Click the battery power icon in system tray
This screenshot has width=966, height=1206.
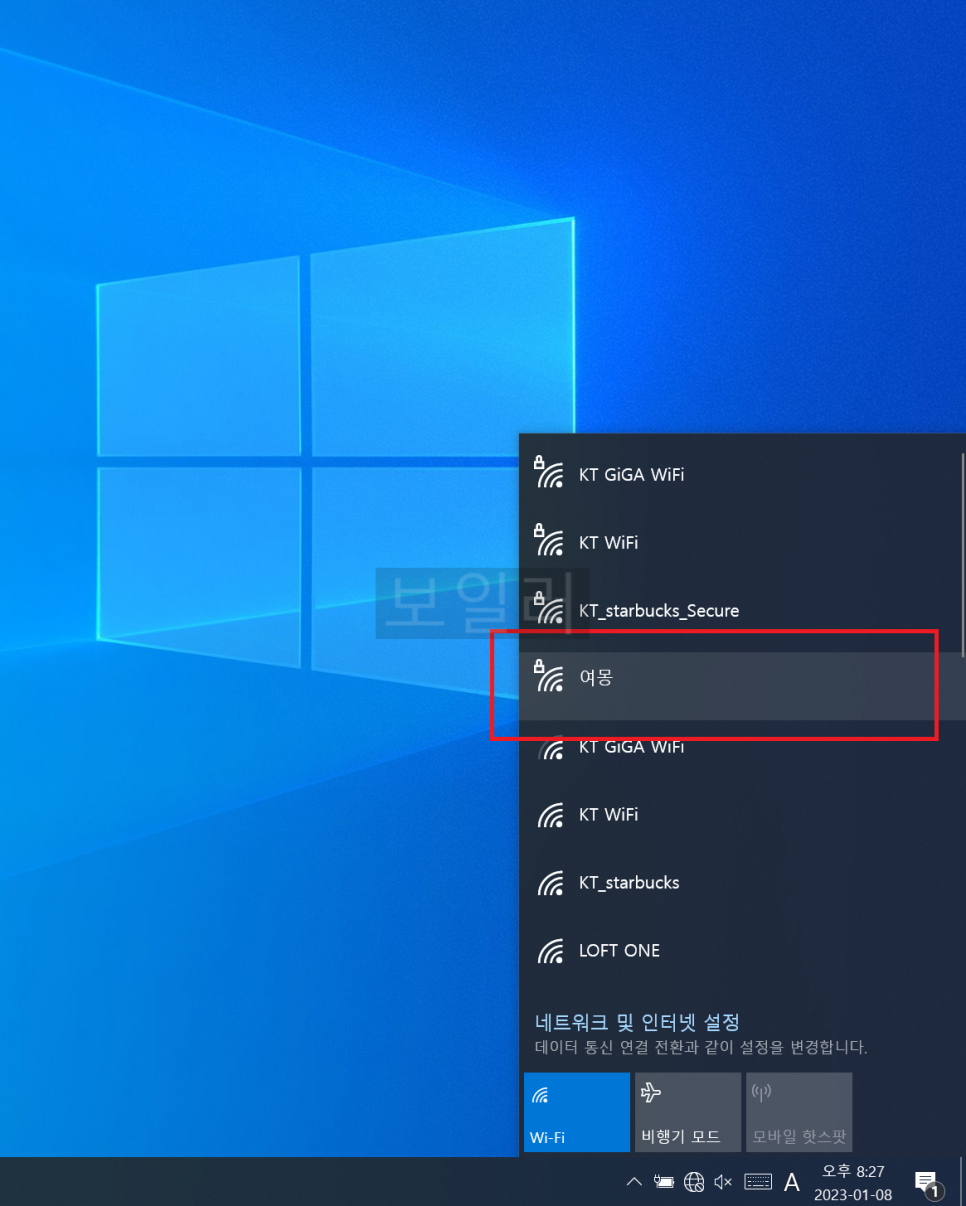point(663,1183)
